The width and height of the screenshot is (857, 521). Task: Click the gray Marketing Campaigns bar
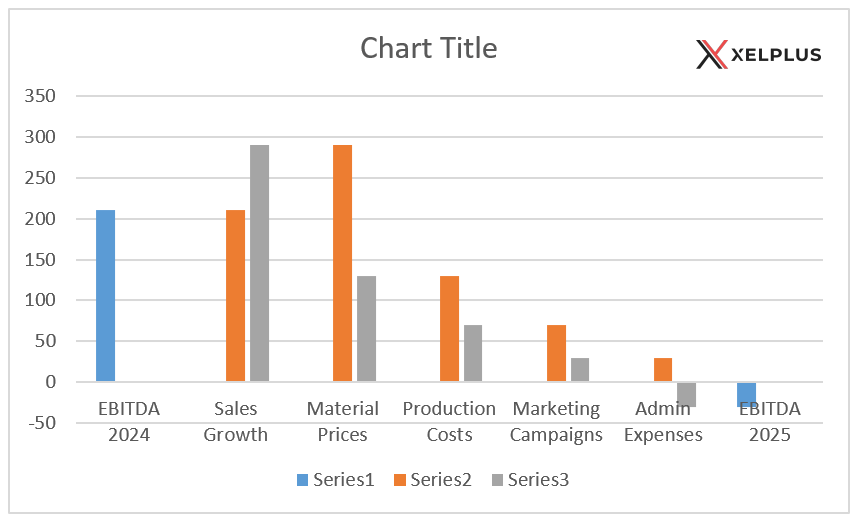pos(580,369)
